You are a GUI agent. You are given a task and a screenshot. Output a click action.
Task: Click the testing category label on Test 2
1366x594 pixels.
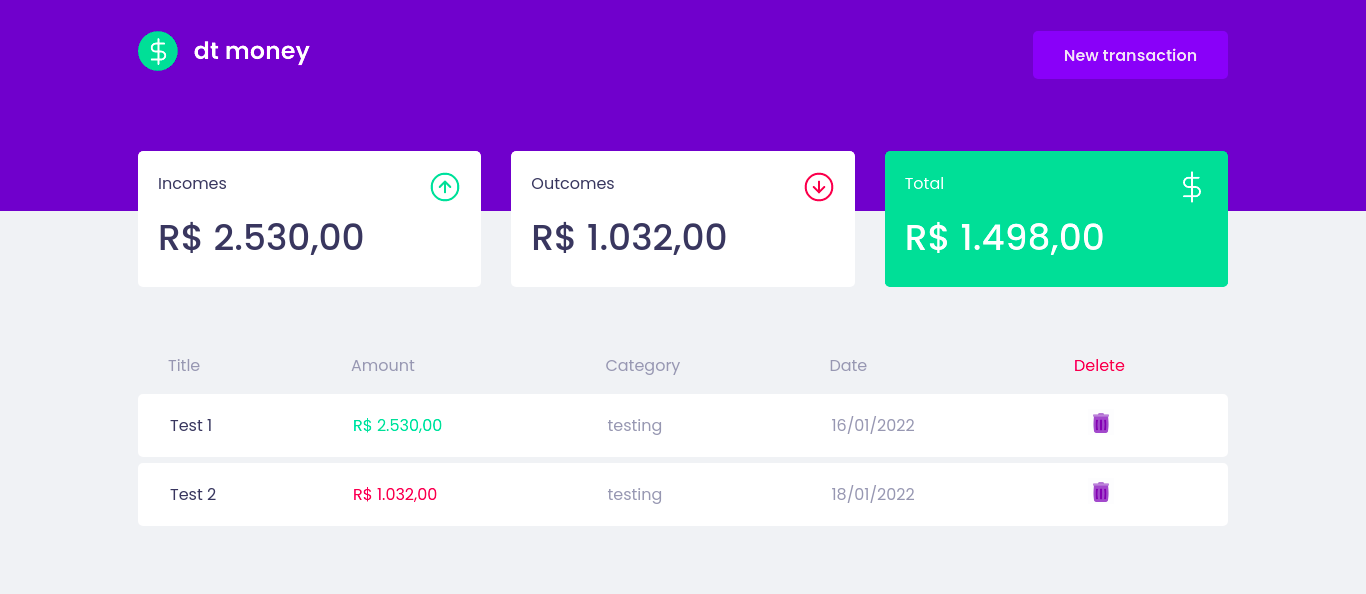pos(634,493)
